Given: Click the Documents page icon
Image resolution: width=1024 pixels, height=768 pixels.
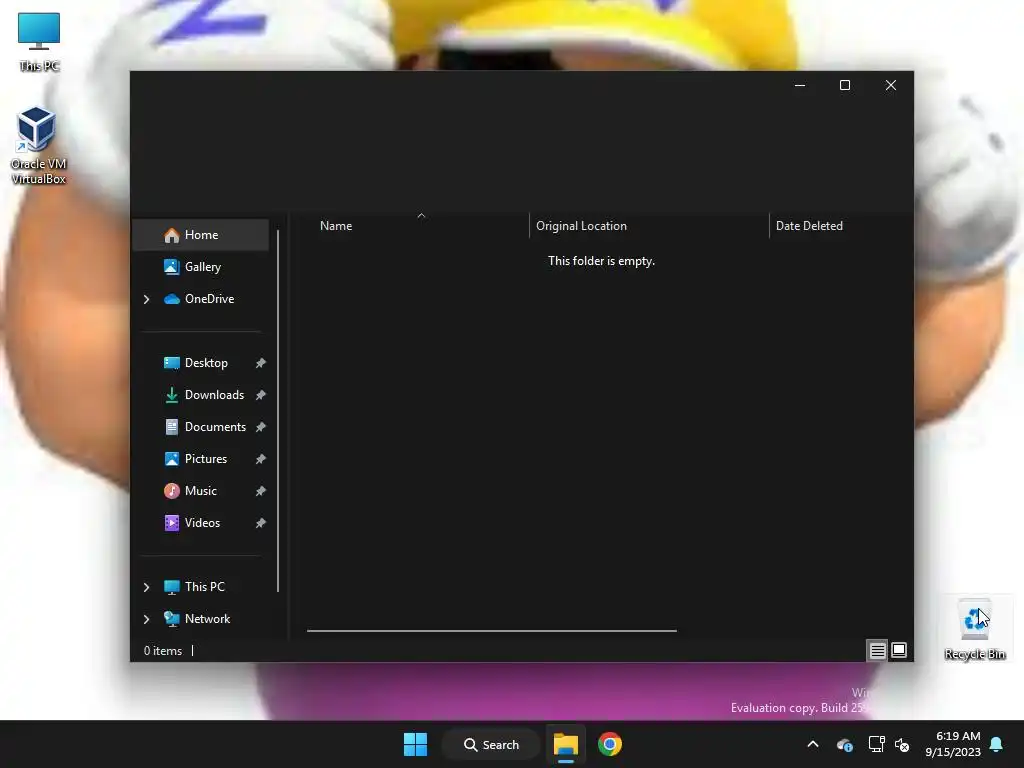Looking at the screenshot, I should pos(172,427).
